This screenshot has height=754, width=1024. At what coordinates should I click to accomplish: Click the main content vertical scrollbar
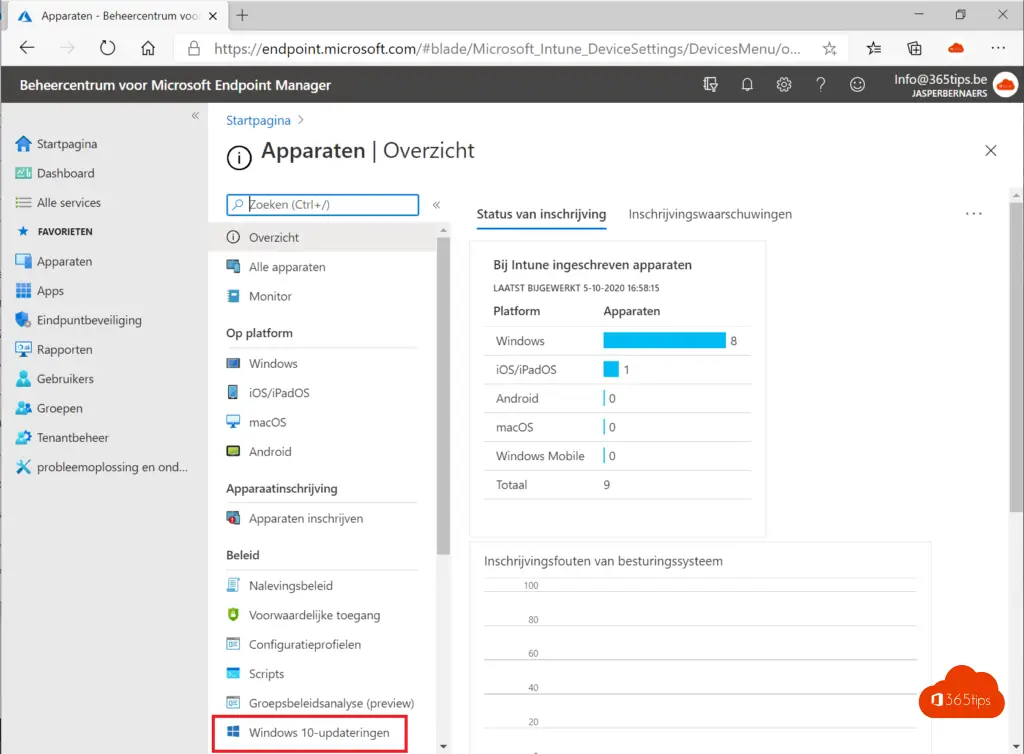(x=1016, y=356)
